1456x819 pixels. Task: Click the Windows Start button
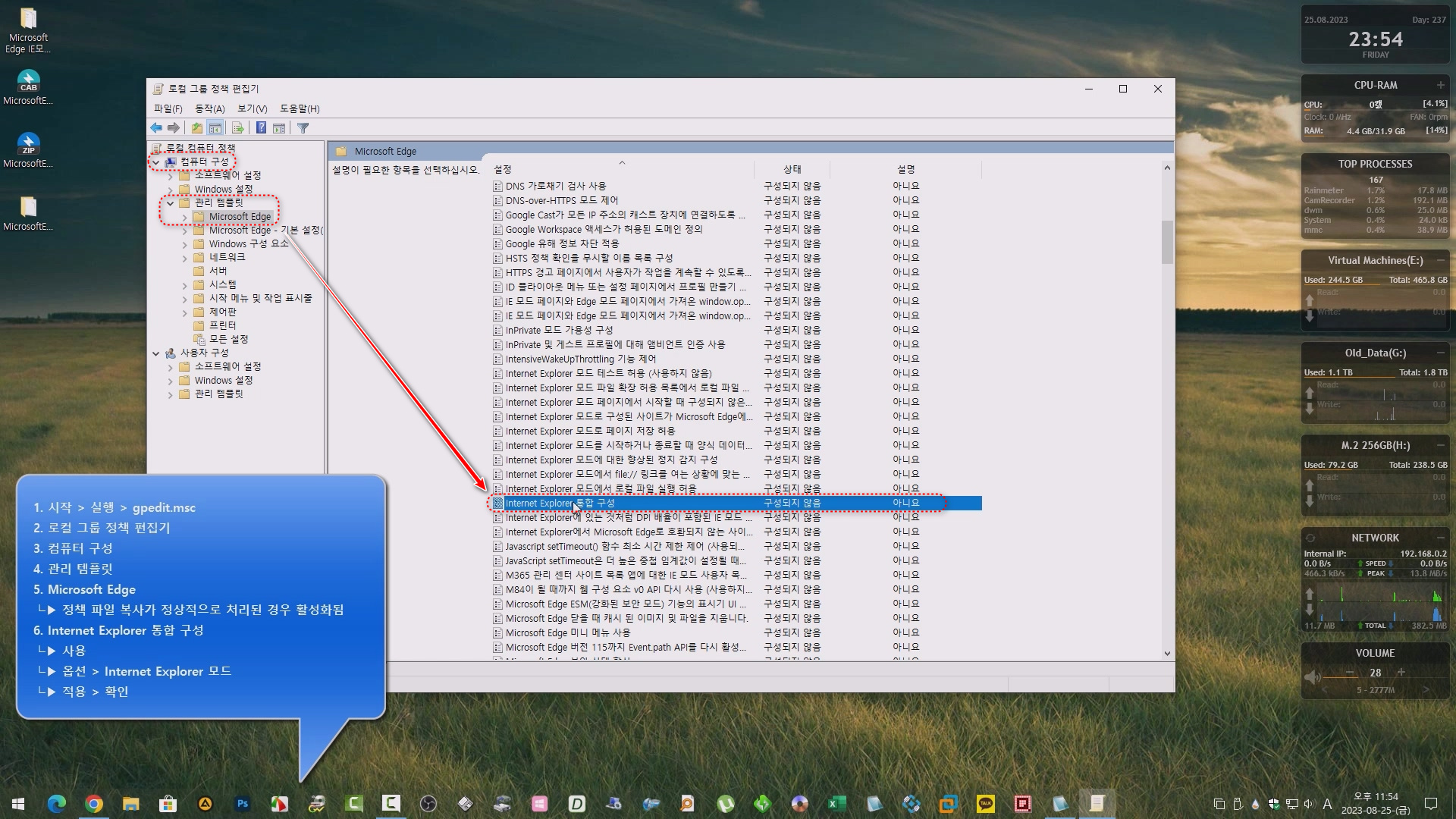[x=18, y=804]
